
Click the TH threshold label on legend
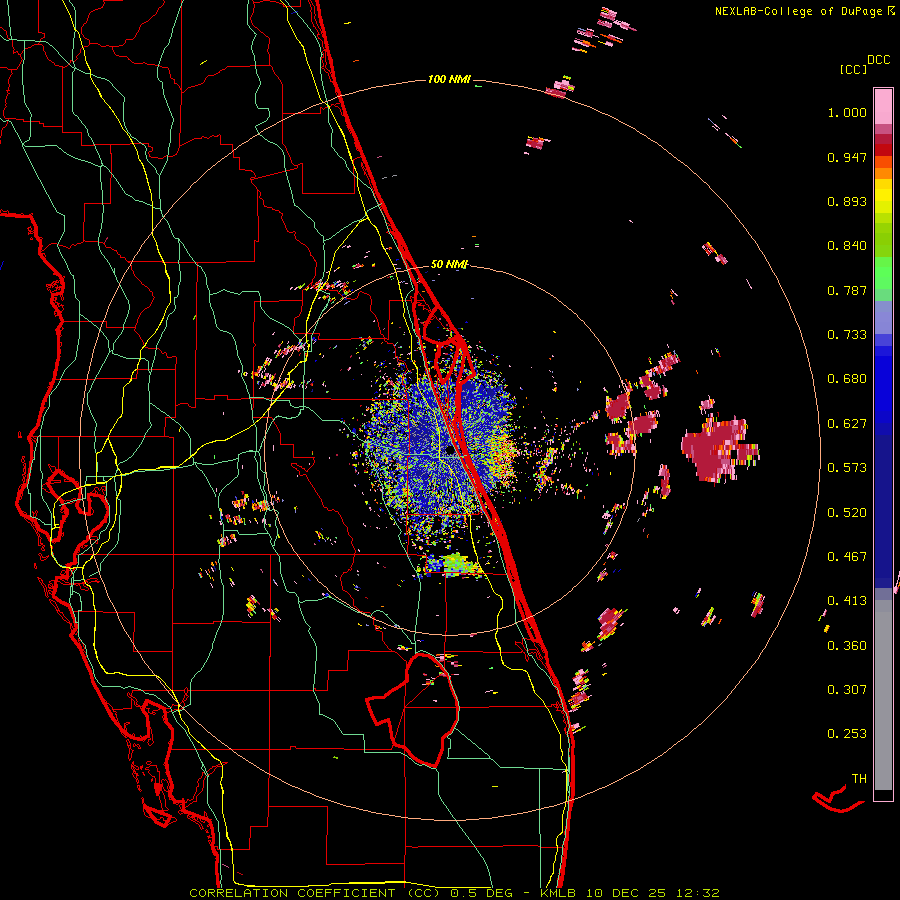859,779
